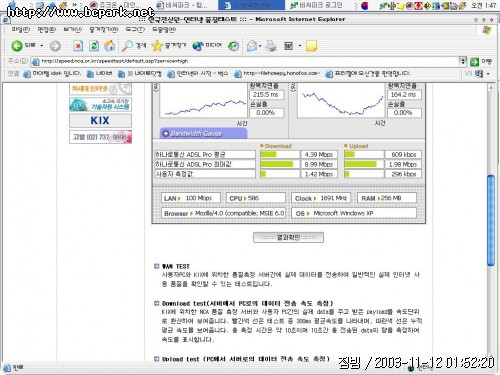
Task: Click the magnifying glass Search icon
Action: tap(127, 46)
